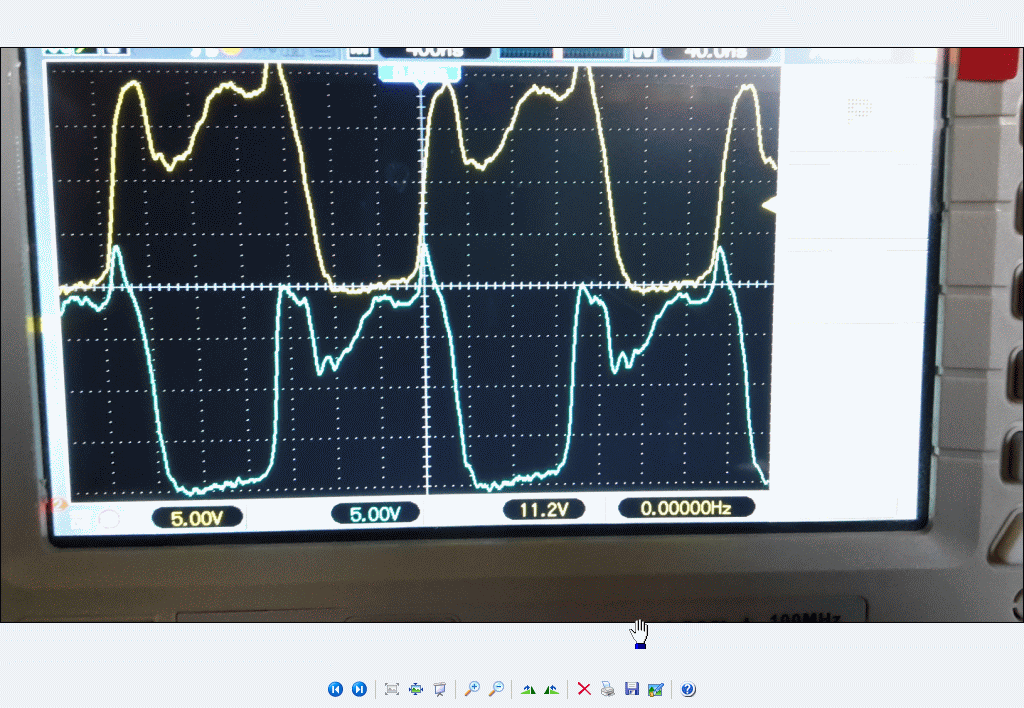Click the 0.00000Hz frequency readout

686,508
